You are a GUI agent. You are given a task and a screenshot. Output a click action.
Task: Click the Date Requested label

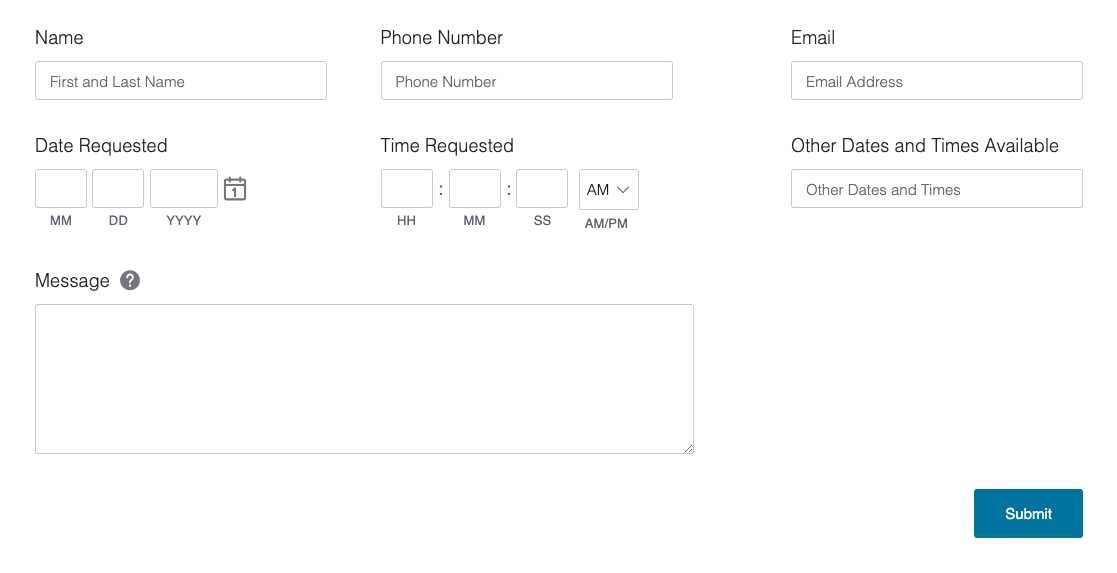101,146
